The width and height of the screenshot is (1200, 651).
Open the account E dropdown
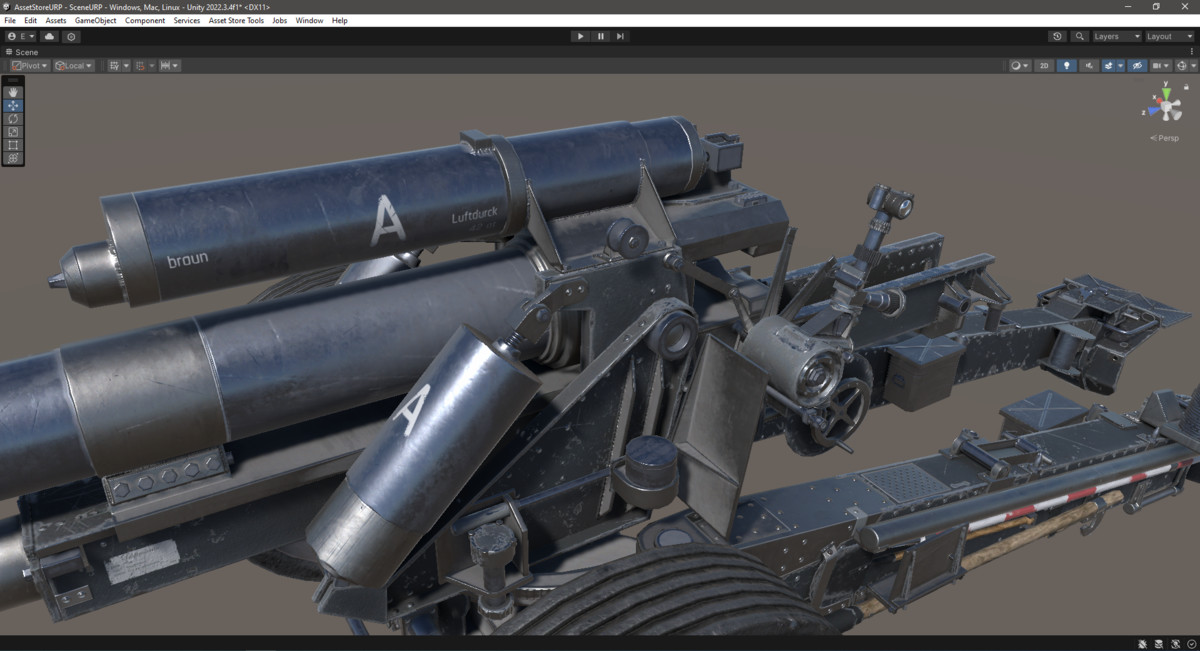tap(20, 36)
